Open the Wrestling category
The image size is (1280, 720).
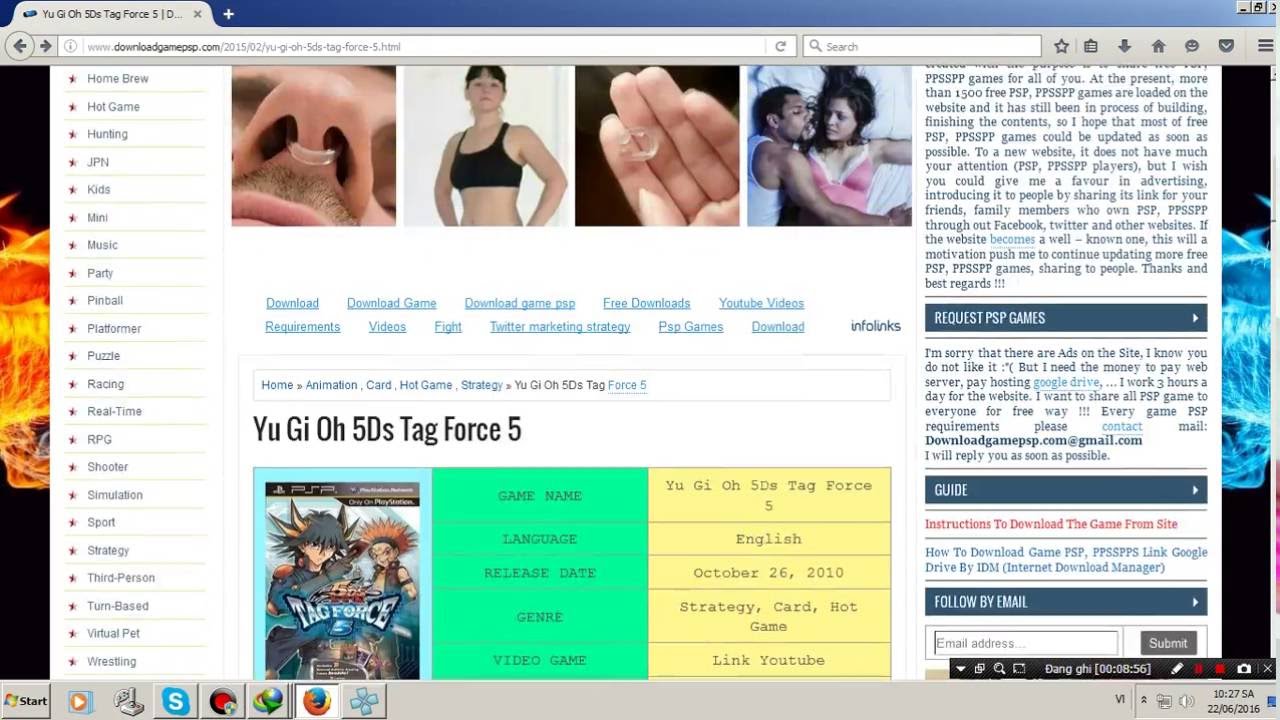click(111, 662)
